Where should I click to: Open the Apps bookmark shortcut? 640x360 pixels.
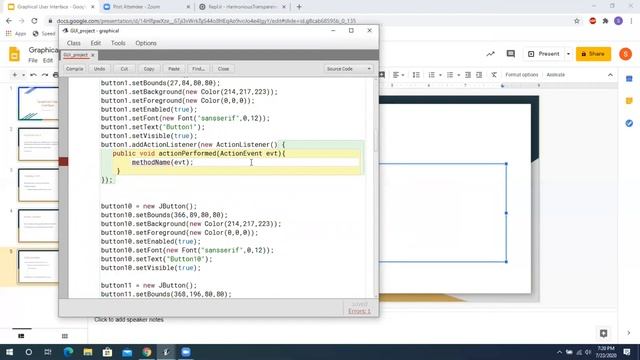(x=16, y=33)
